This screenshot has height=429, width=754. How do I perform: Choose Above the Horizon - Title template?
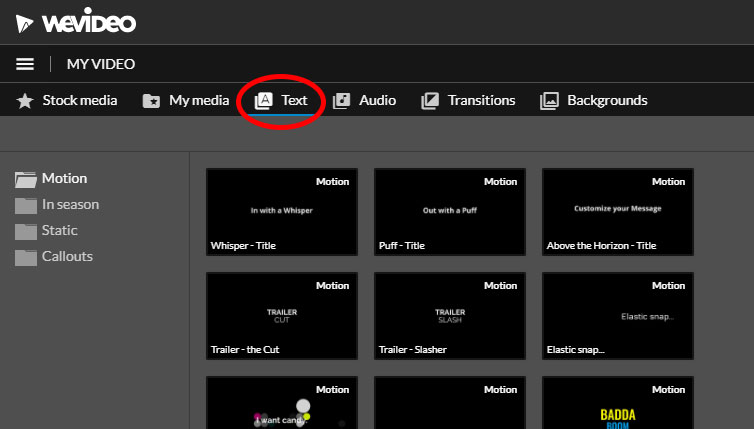click(x=617, y=211)
